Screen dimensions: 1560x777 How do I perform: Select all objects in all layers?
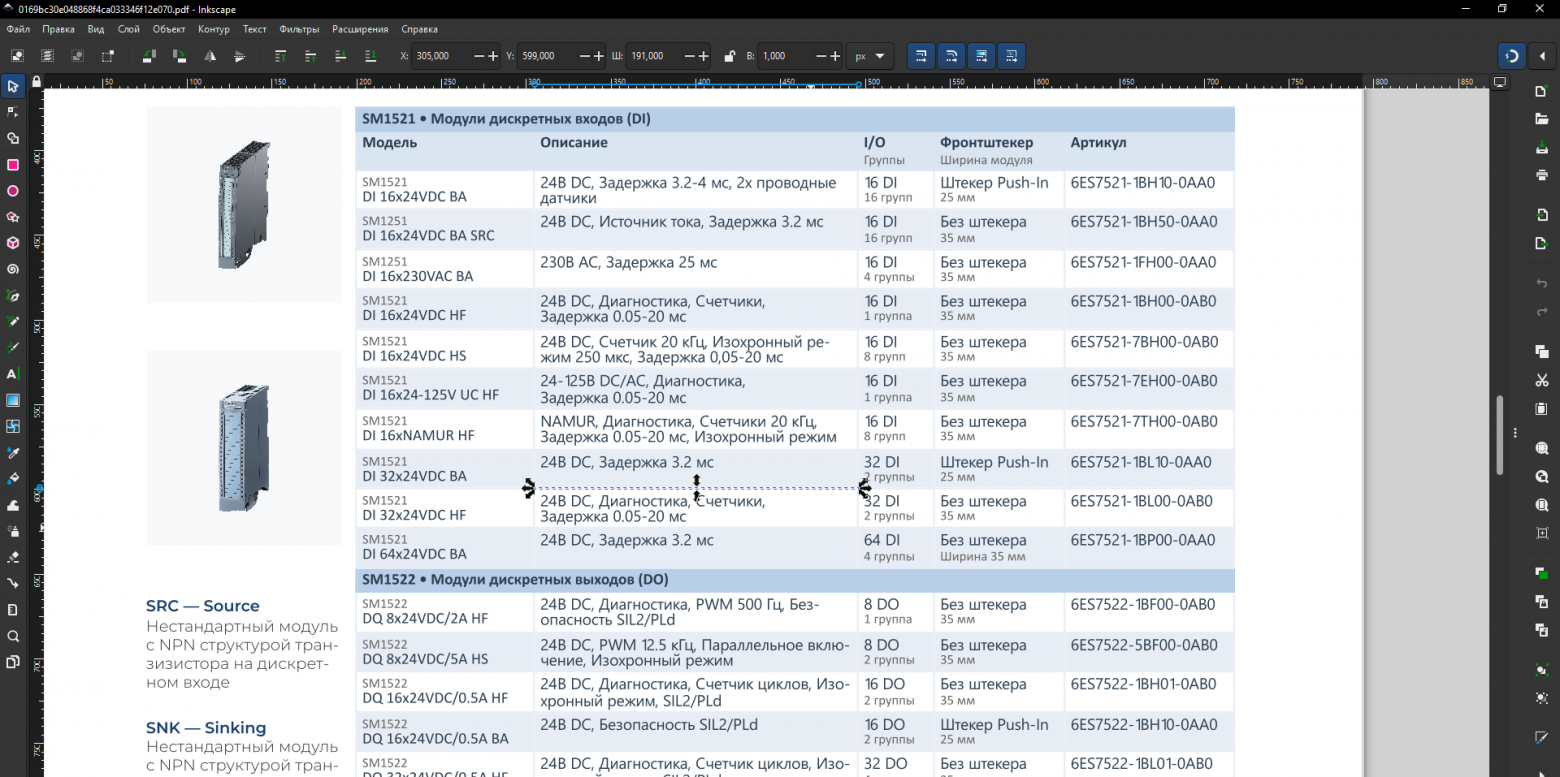(x=47, y=56)
